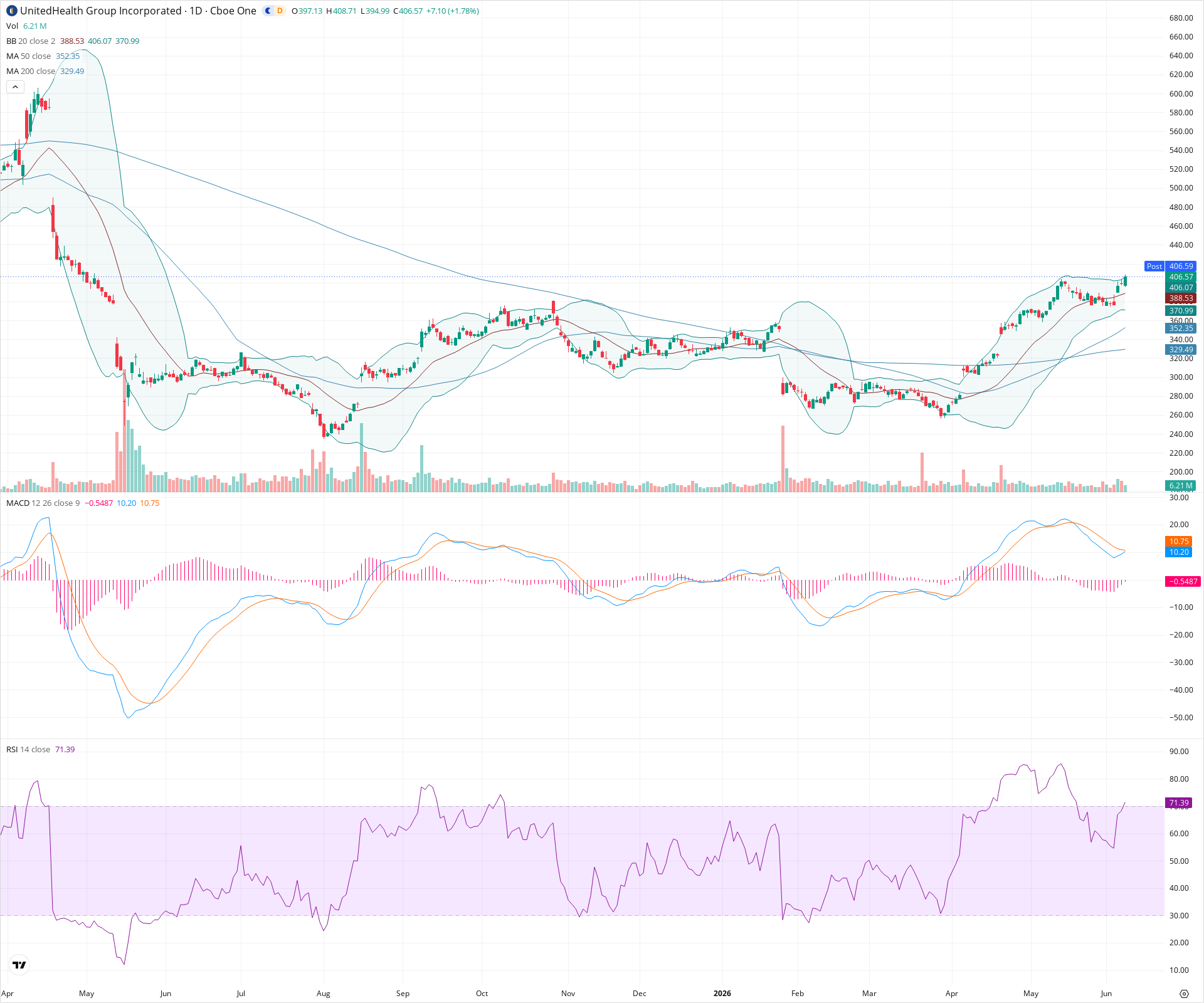1204x1003 pixels.
Task: Select the MACD 12 26 close 9 legend
Action: click(43, 503)
